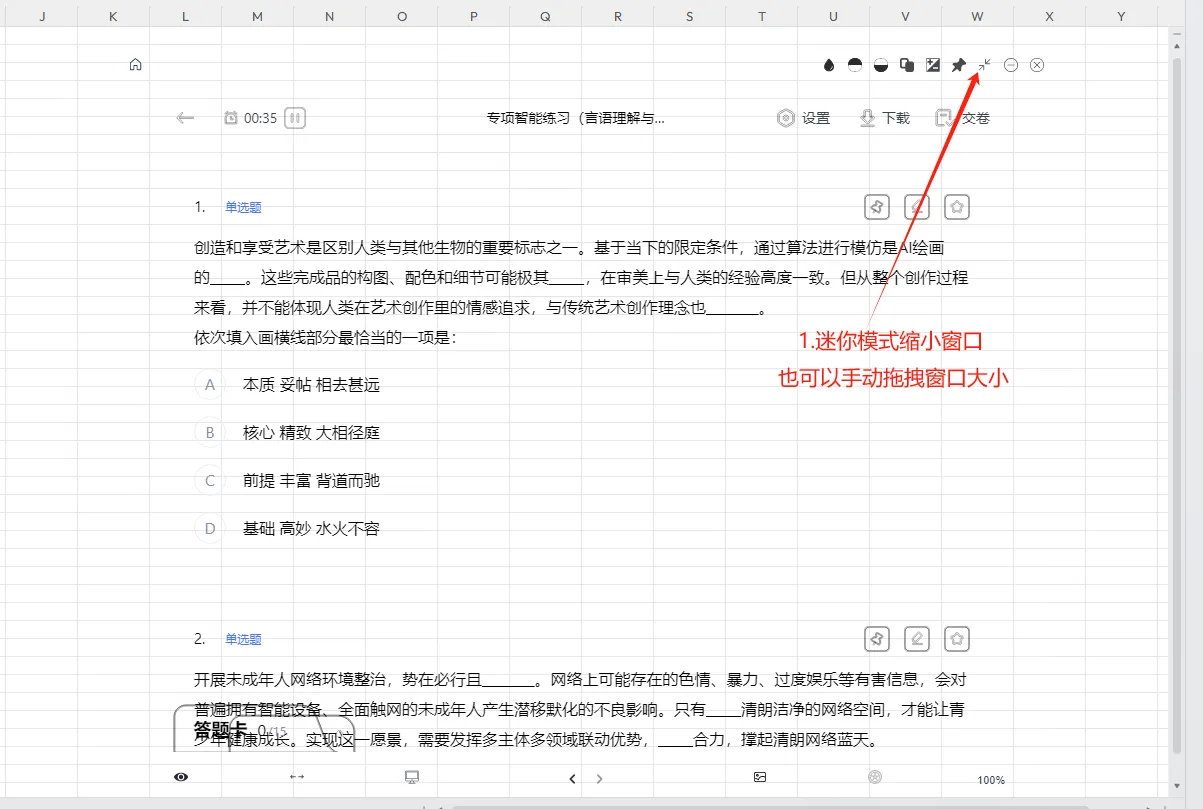Click the screen projection monitor icon

point(412,776)
